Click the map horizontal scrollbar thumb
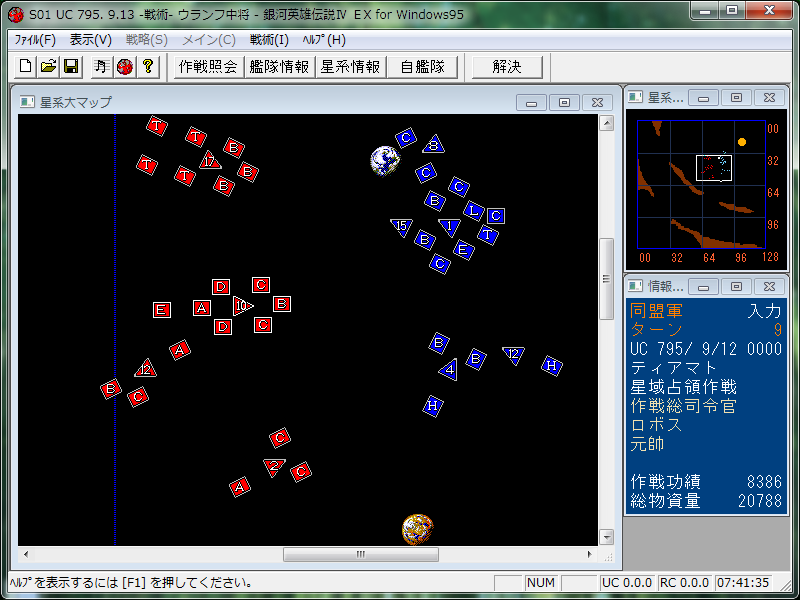The width and height of the screenshot is (800, 600). tap(361, 554)
